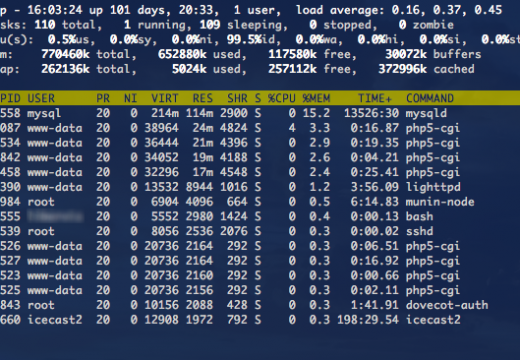Select php5-cgi with time 0:04.21

[x=433, y=158]
